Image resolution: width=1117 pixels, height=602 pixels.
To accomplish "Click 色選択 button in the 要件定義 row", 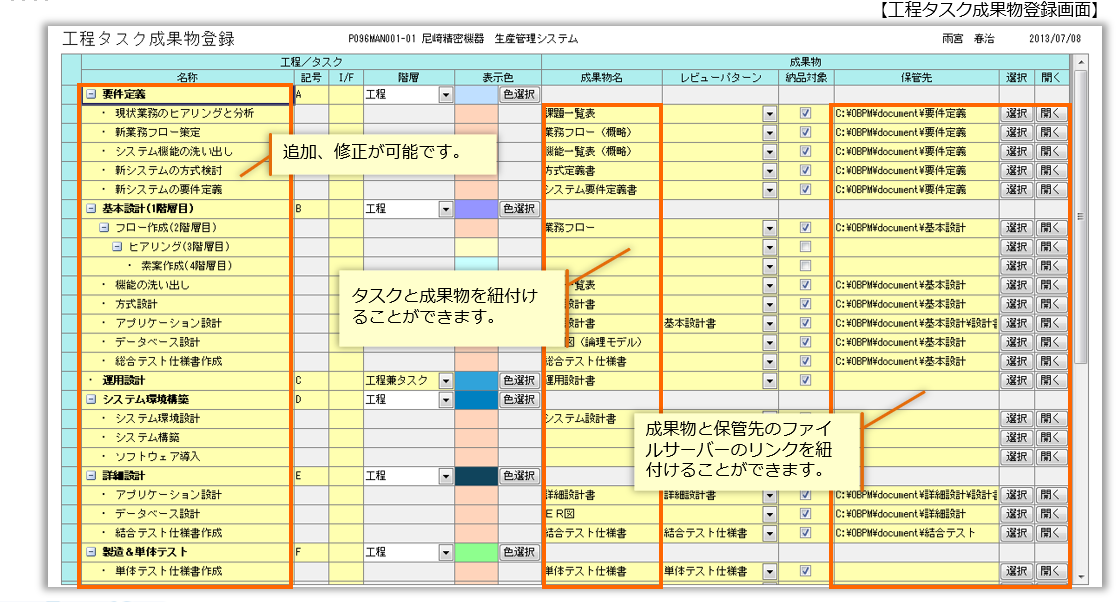I will point(519,95).
